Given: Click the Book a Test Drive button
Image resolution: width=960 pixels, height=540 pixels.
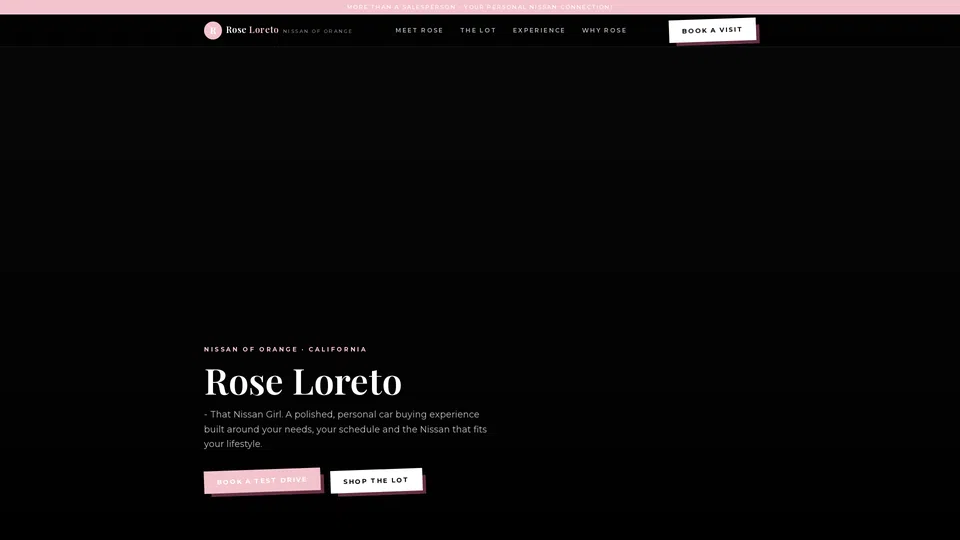Looking at the screenshot, I should tap(262, 481).
